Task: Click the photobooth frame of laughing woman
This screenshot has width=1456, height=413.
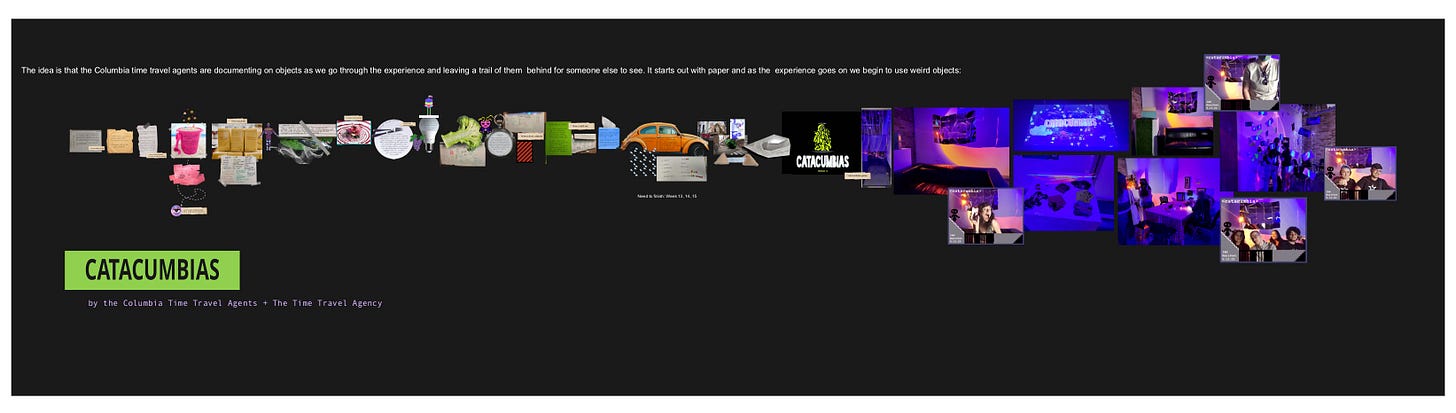Action: pyautogui.click(x=986, y=216)
